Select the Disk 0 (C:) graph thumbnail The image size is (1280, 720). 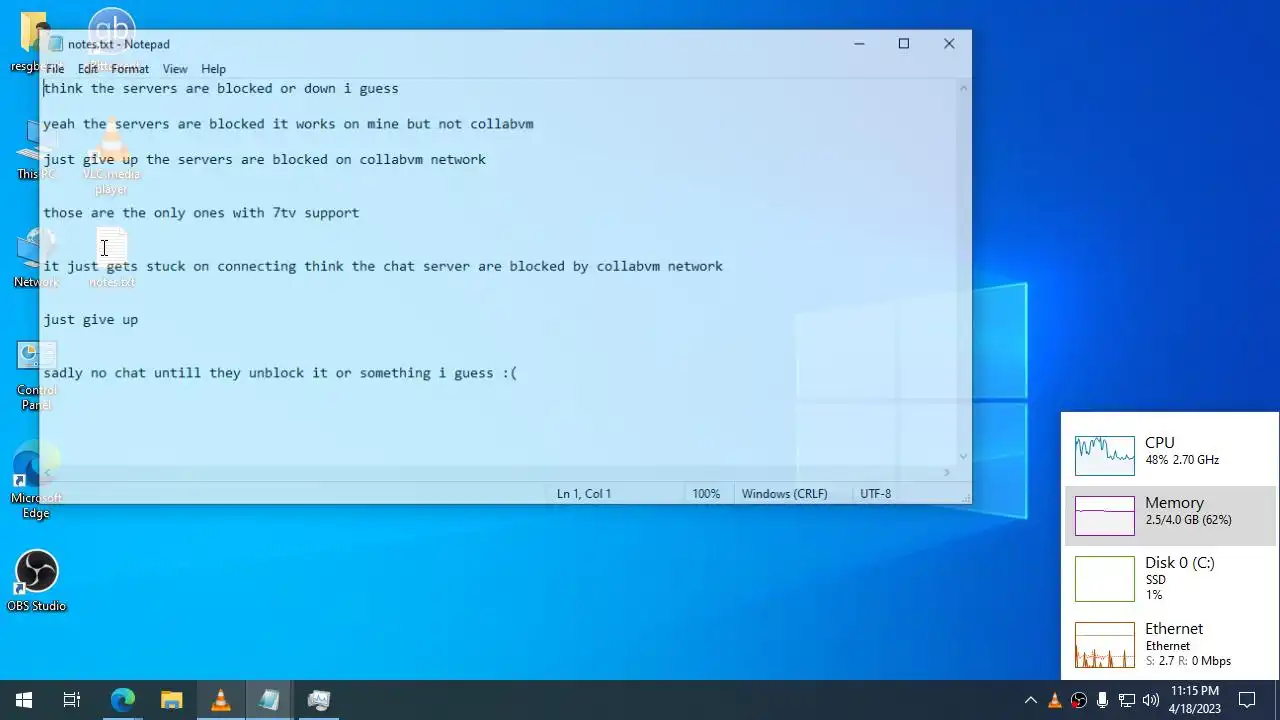coord(1105,579)
